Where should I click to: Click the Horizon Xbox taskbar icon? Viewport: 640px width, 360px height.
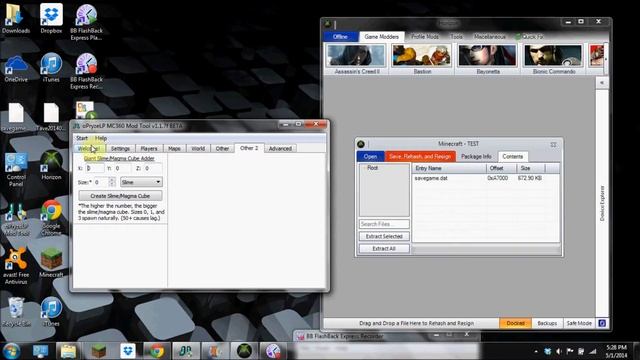[244, 351]
